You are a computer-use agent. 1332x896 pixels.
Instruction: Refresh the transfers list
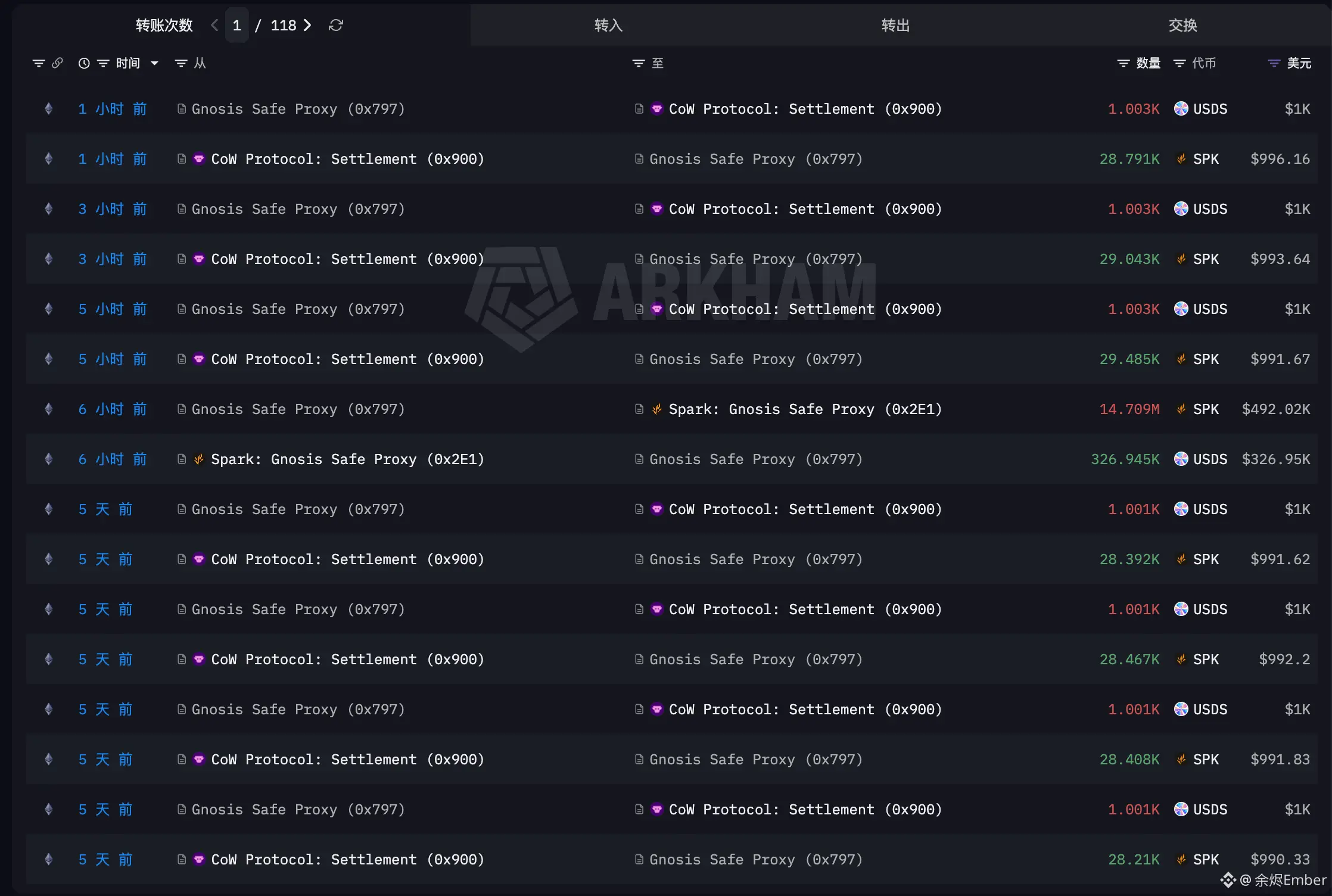coord(336,25)
